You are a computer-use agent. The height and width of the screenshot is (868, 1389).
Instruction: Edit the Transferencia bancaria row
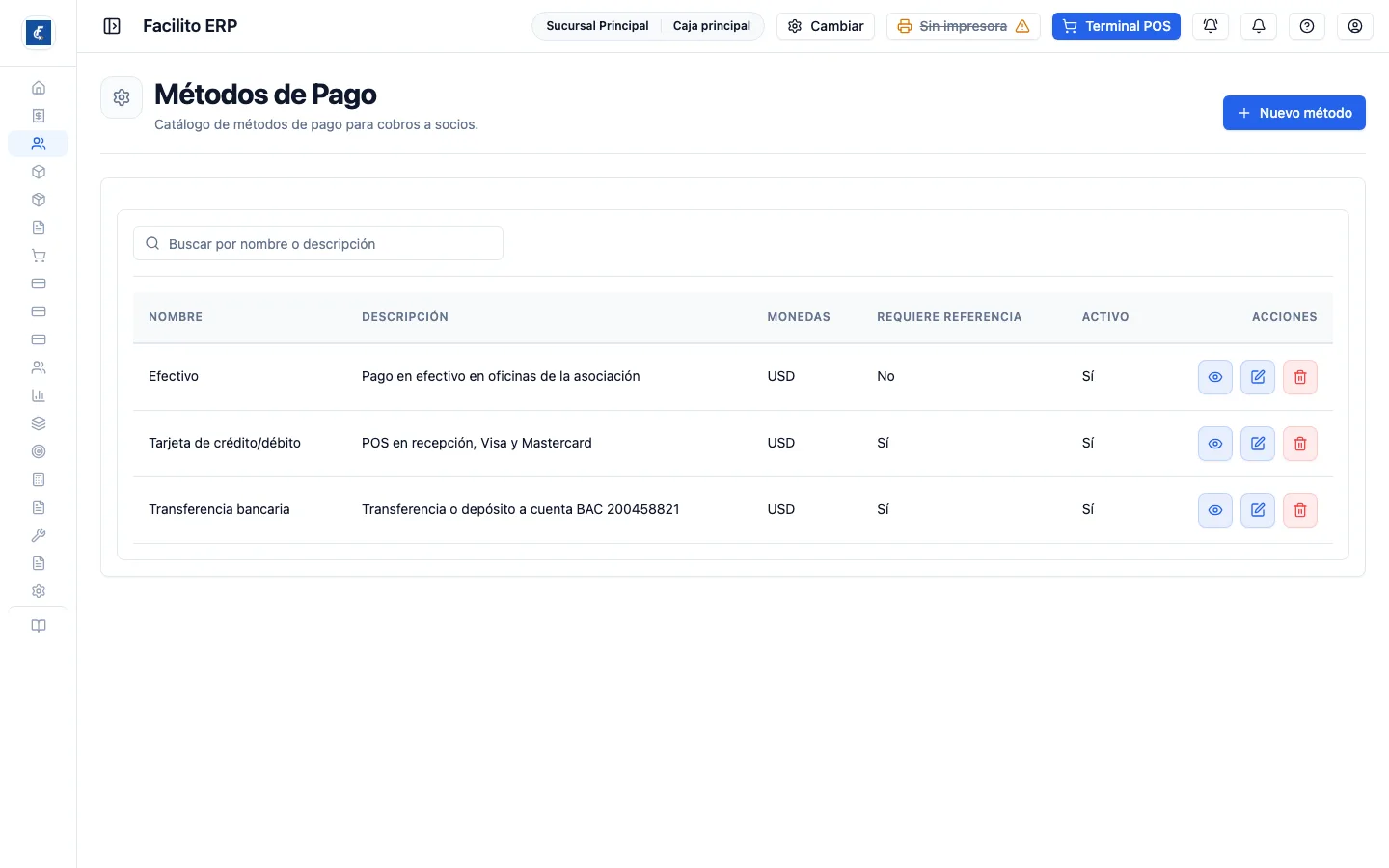point(1258,510)
